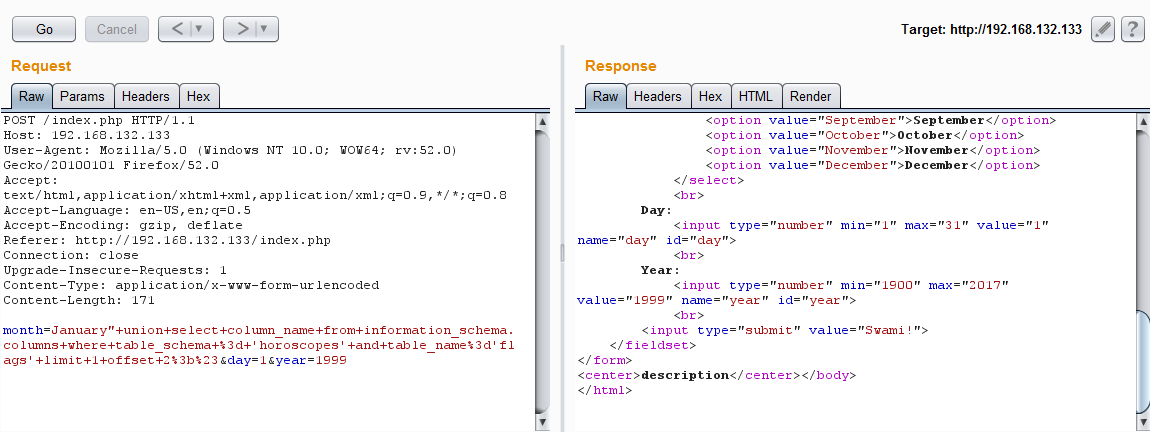
Task: Send the request with Go button
Action: click(44, 29)
